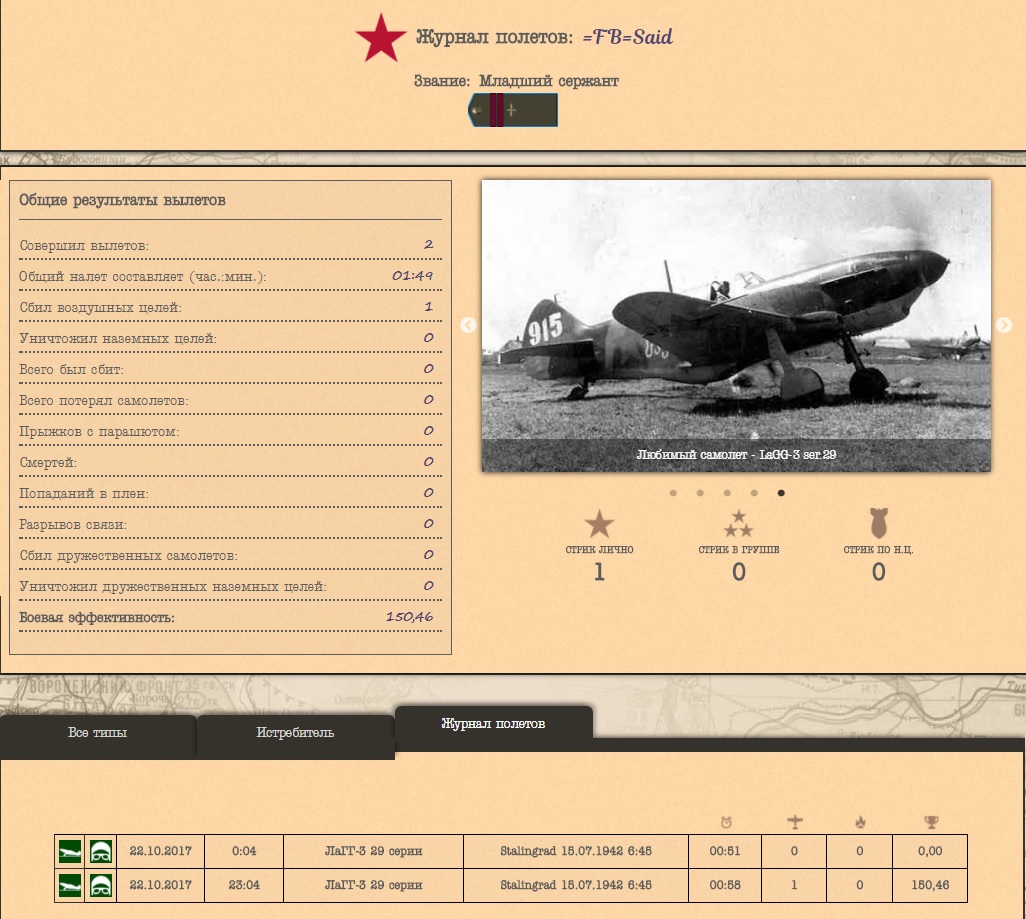Open the LaGG-3 ser.29 aircraft photo

(736, 326)
